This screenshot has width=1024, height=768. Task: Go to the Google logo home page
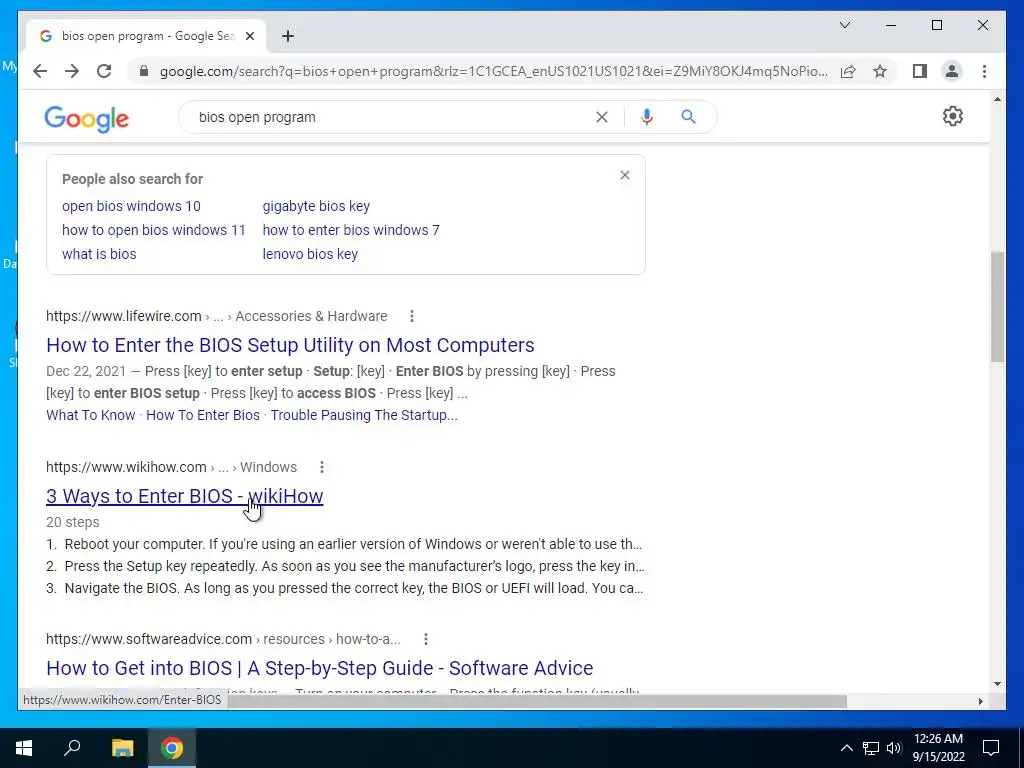(x=86, y=119)
